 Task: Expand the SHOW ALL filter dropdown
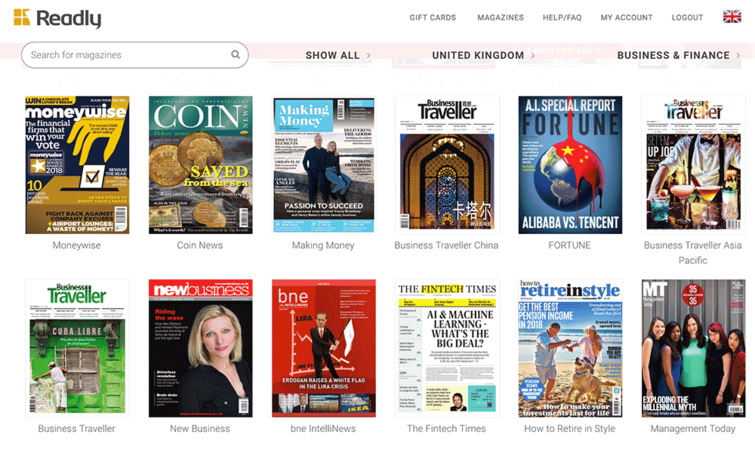point(338,55)
